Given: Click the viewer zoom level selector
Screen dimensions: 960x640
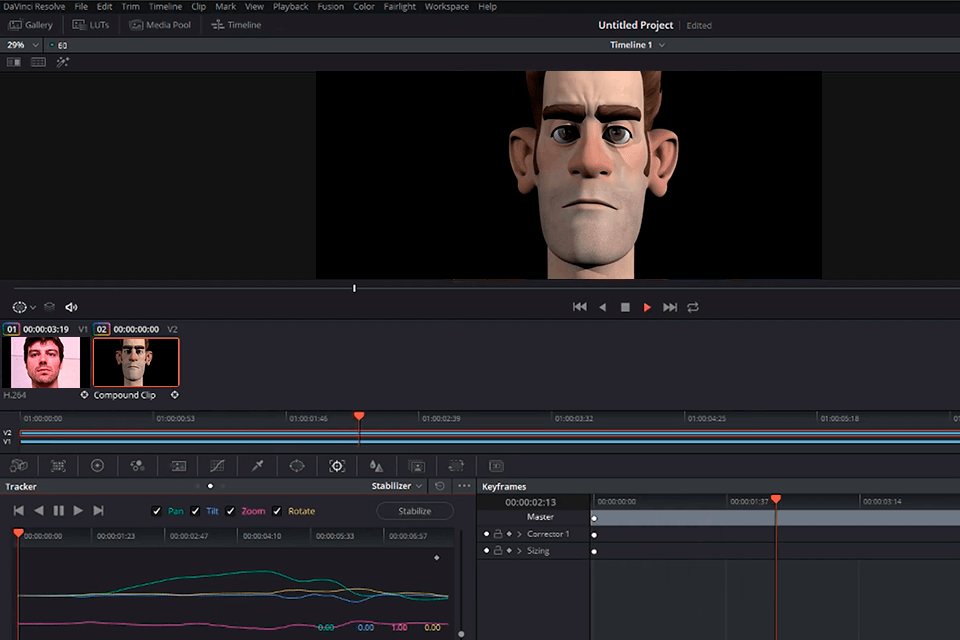Looking at the screenshot, I should (20, 44).
